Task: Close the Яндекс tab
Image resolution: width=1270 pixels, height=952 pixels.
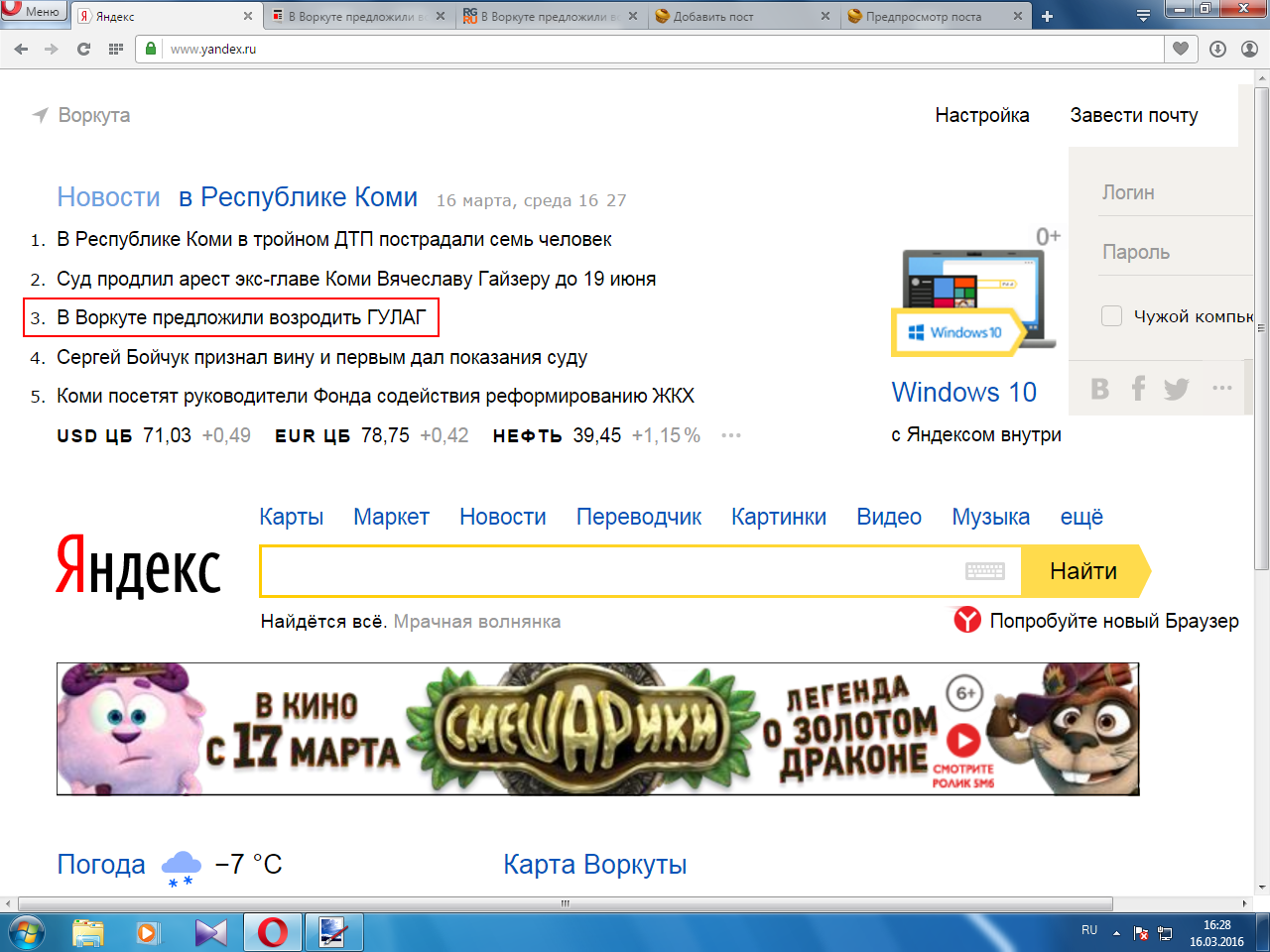Action: [247, 16]
